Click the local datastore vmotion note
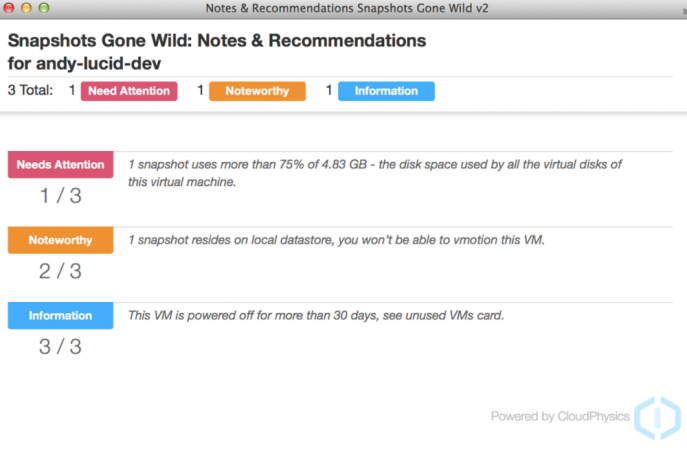 click(x=336, y=240)
